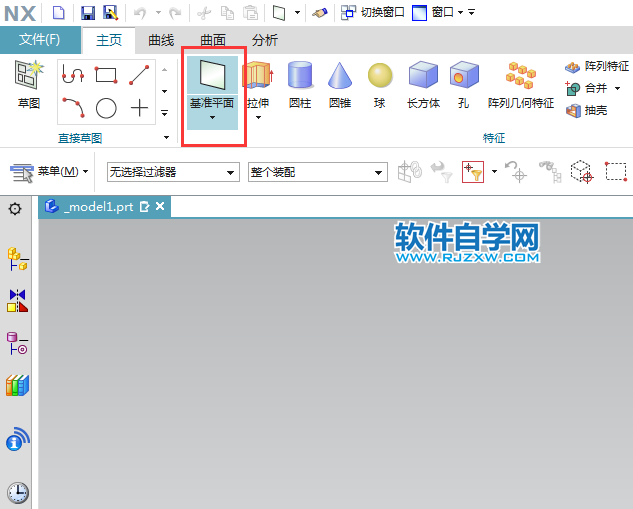Click the New file icon
Image resolution: width=633 pixels, height=509 pixels.
click(x=59, y=13)
